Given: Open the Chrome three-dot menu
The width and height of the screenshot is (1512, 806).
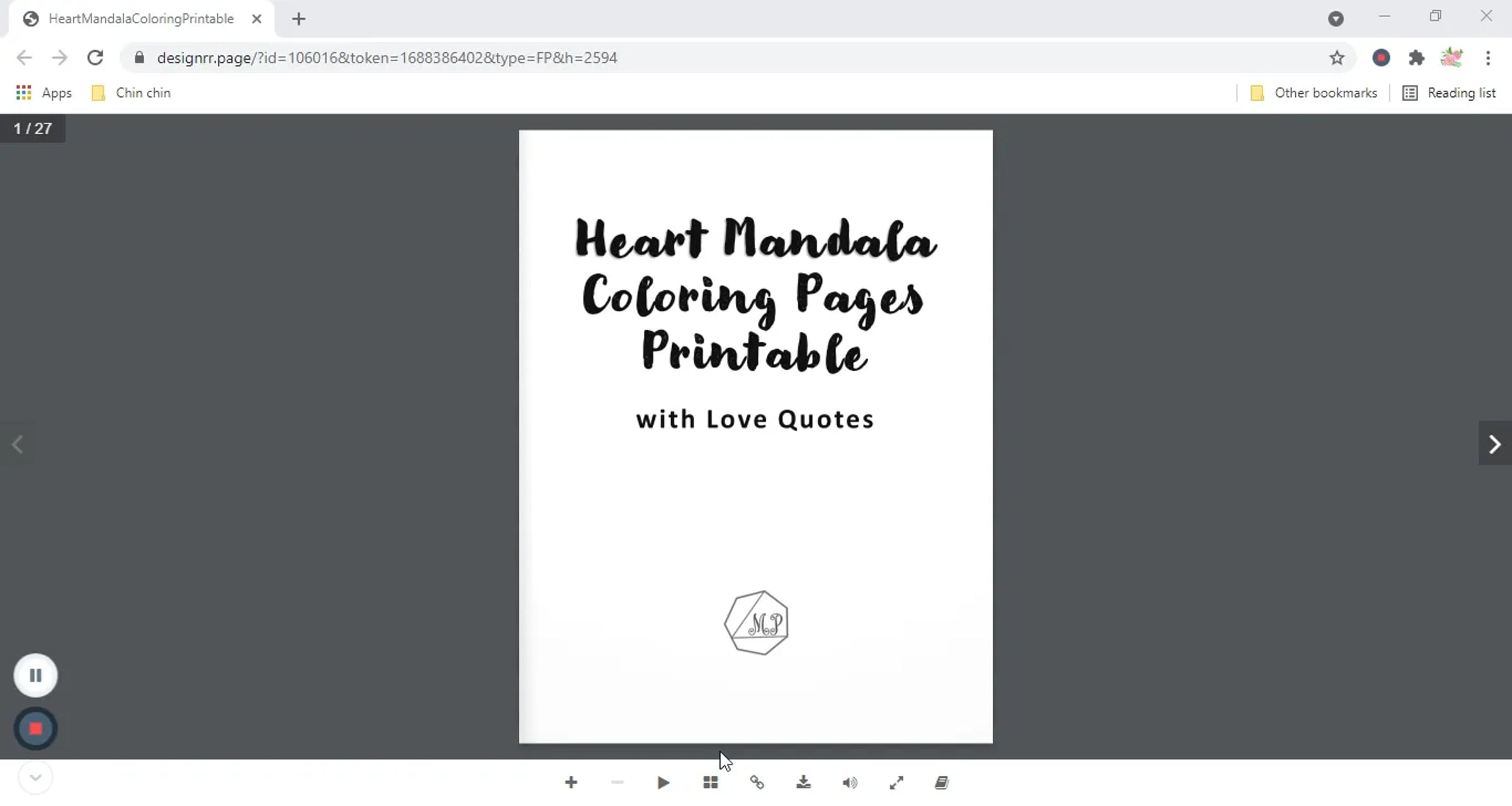Looking at the screenshot, I should point(1488,58).
